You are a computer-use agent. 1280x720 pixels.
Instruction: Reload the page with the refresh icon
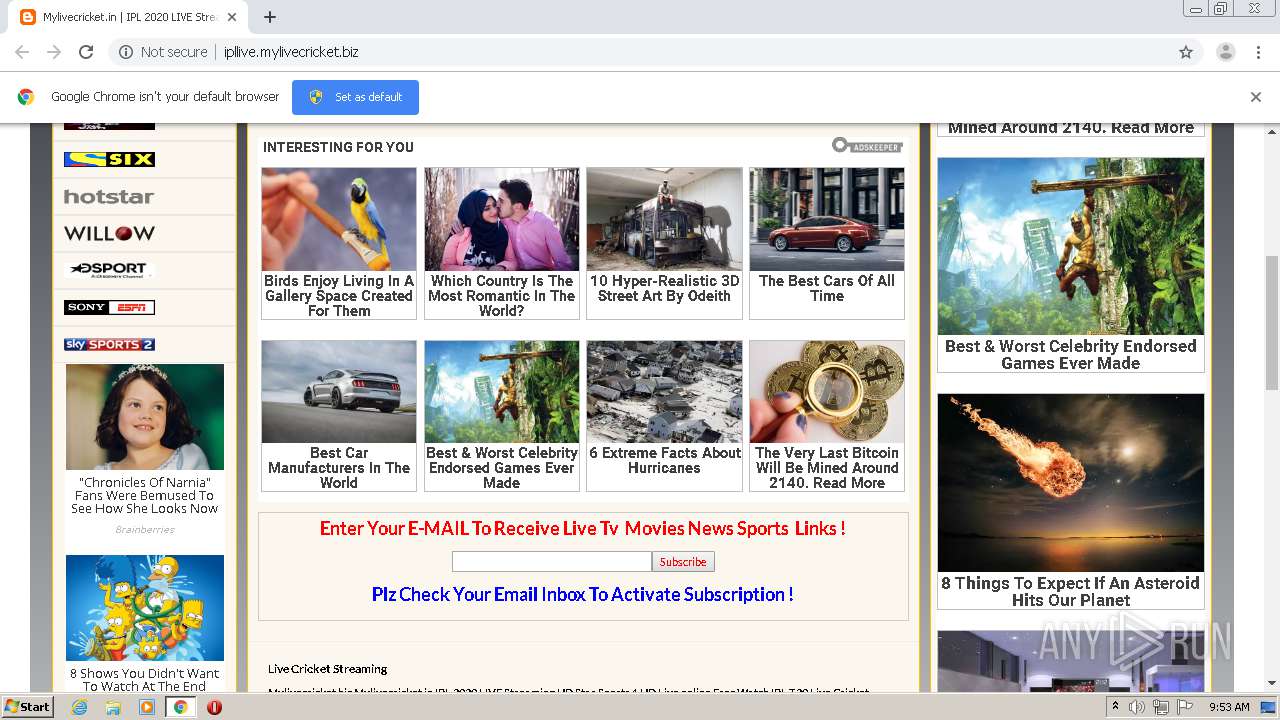point(86,52)
